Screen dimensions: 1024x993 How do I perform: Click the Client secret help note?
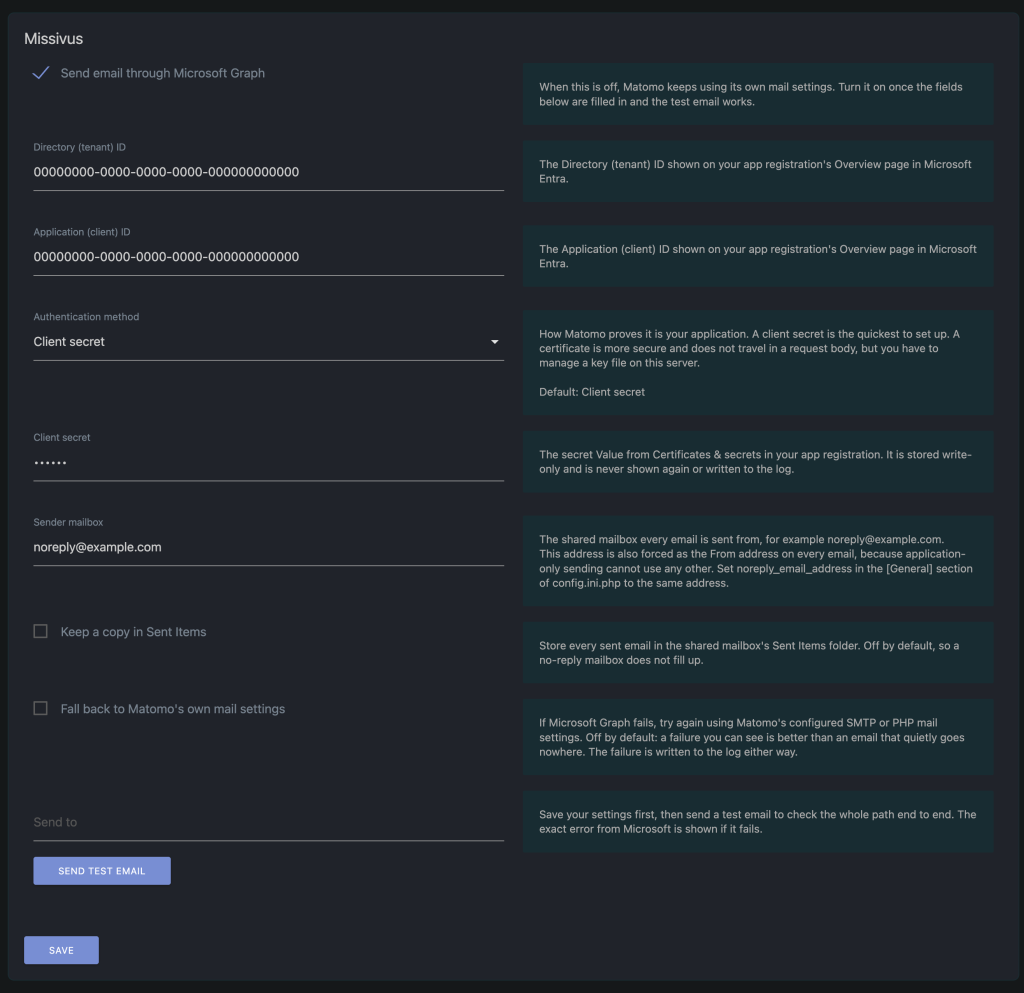point(758,462)
